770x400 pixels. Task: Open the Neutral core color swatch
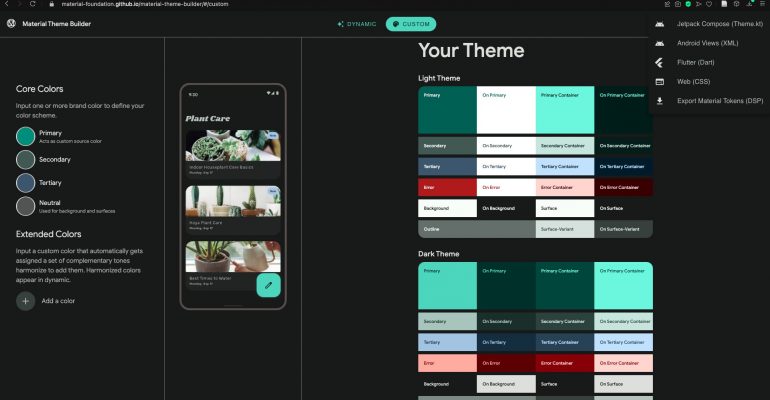click(26, 206)
